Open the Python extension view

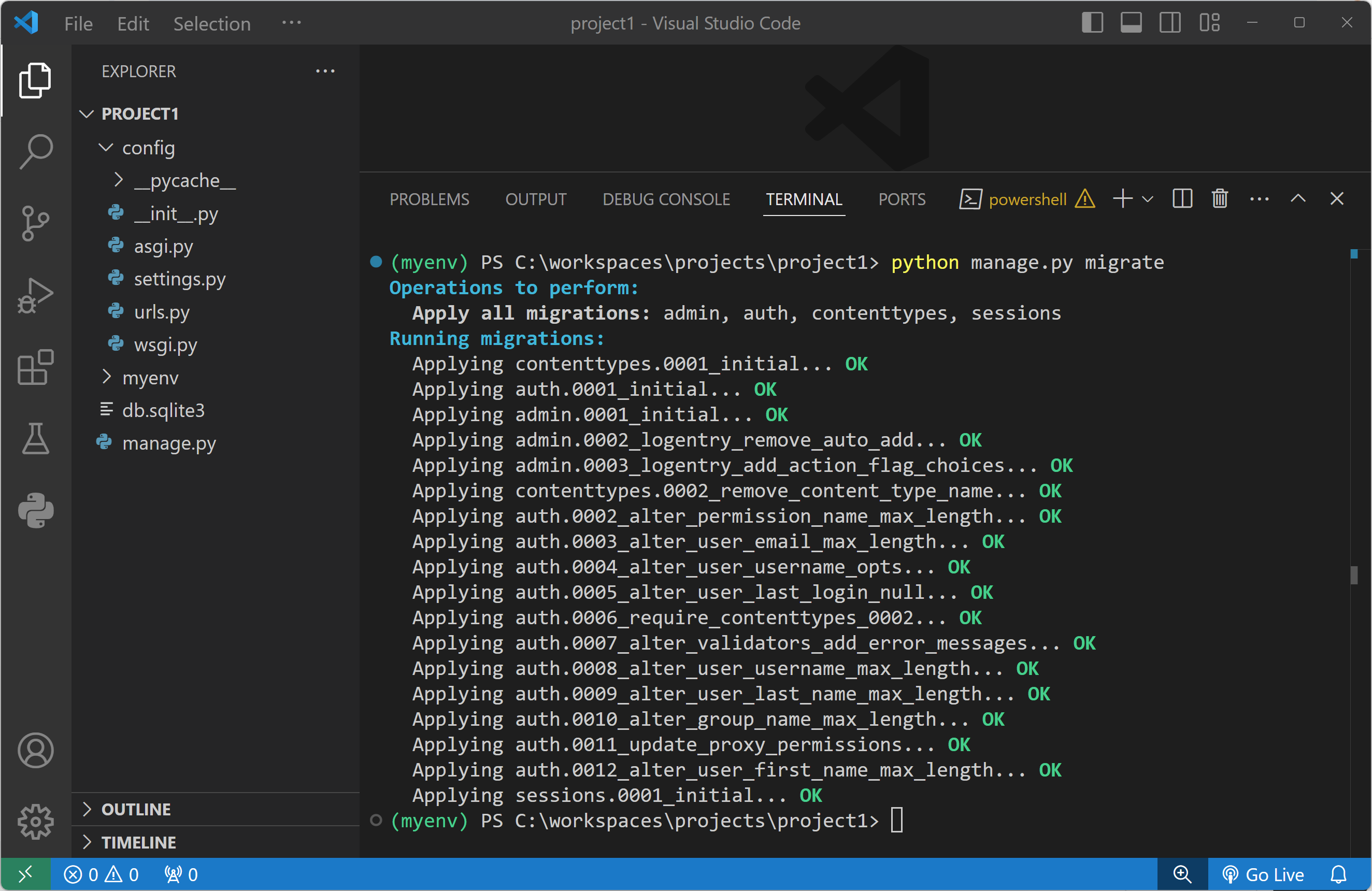pyautogui.click(x=36, y=510)
